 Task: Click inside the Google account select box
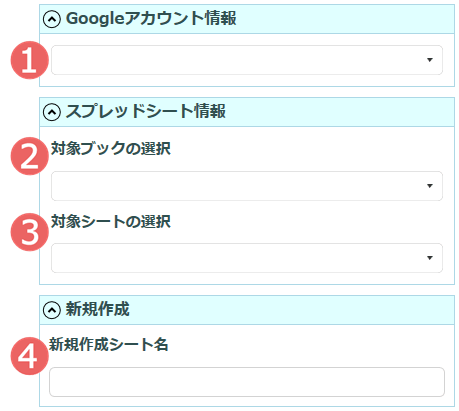(247, 60)
